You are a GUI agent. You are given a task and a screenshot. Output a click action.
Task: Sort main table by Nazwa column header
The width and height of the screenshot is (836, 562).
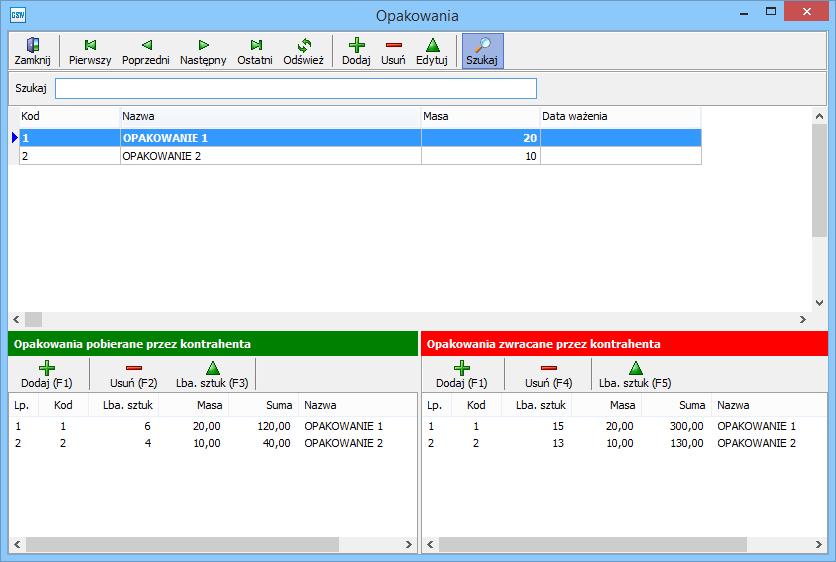pyautogui.click(x=270, y=116)
